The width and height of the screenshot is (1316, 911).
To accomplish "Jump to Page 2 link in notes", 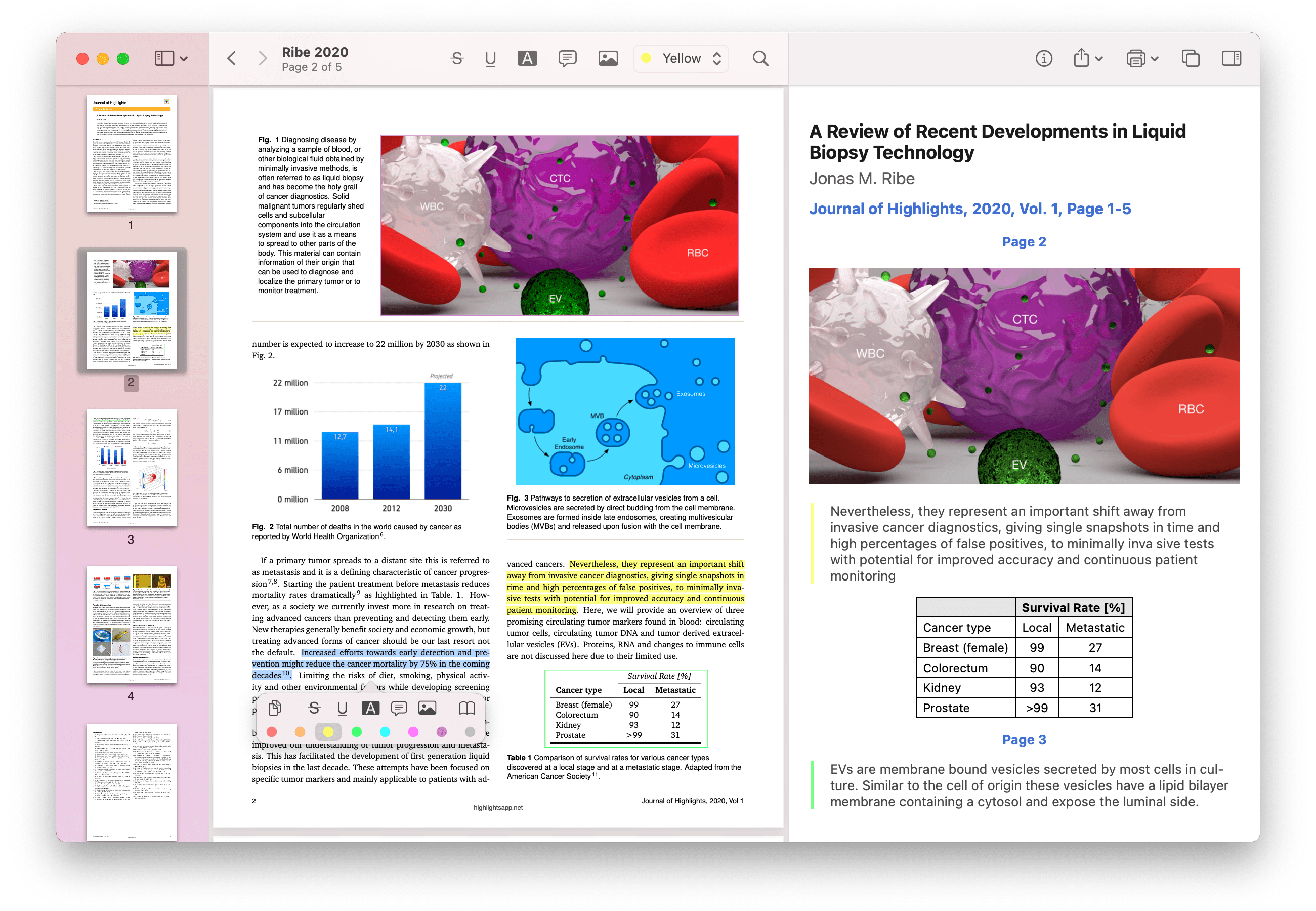I will [1024, 242].
